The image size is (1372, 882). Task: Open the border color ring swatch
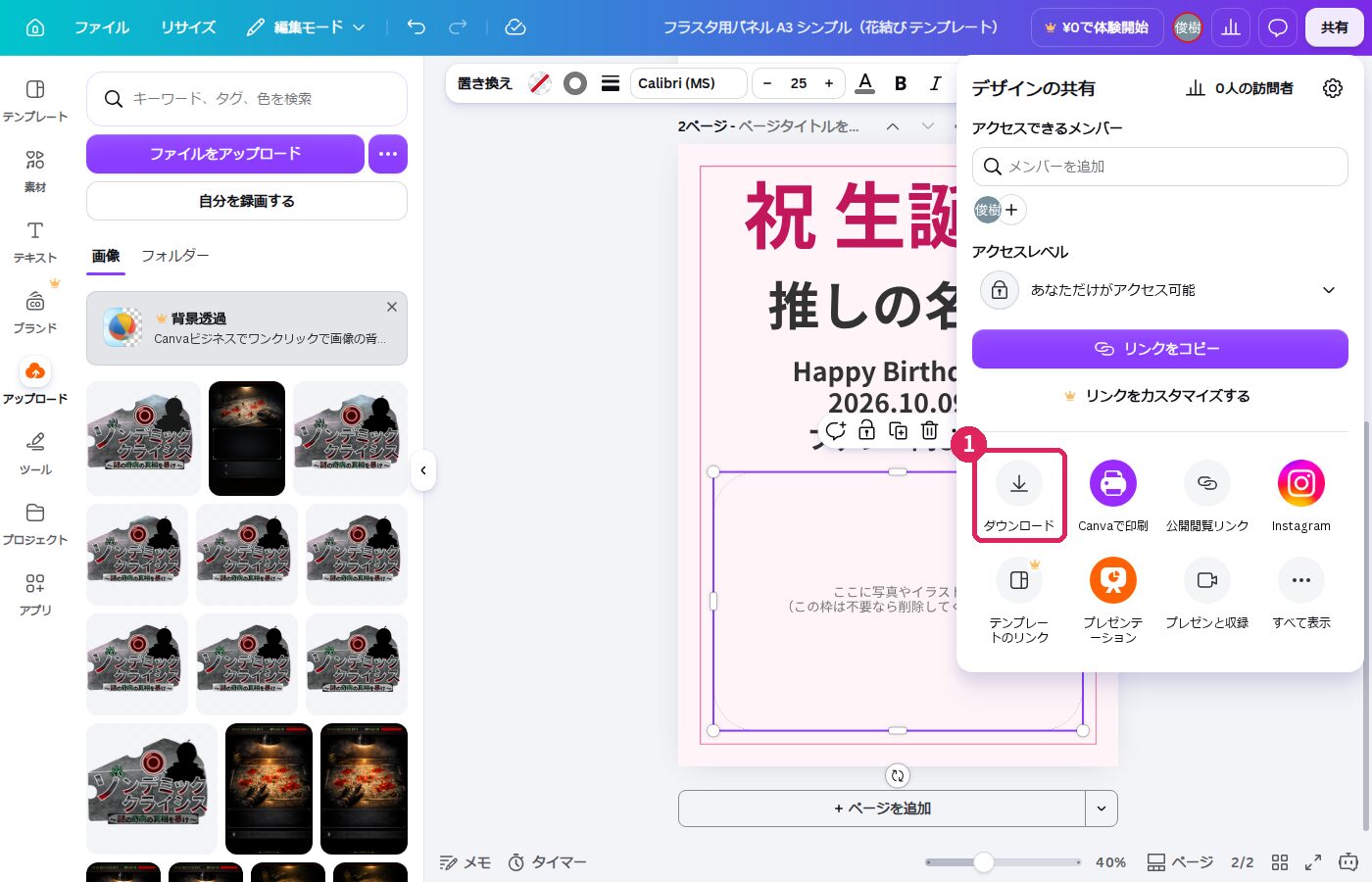pyautogui.click(x=575, y=83)
